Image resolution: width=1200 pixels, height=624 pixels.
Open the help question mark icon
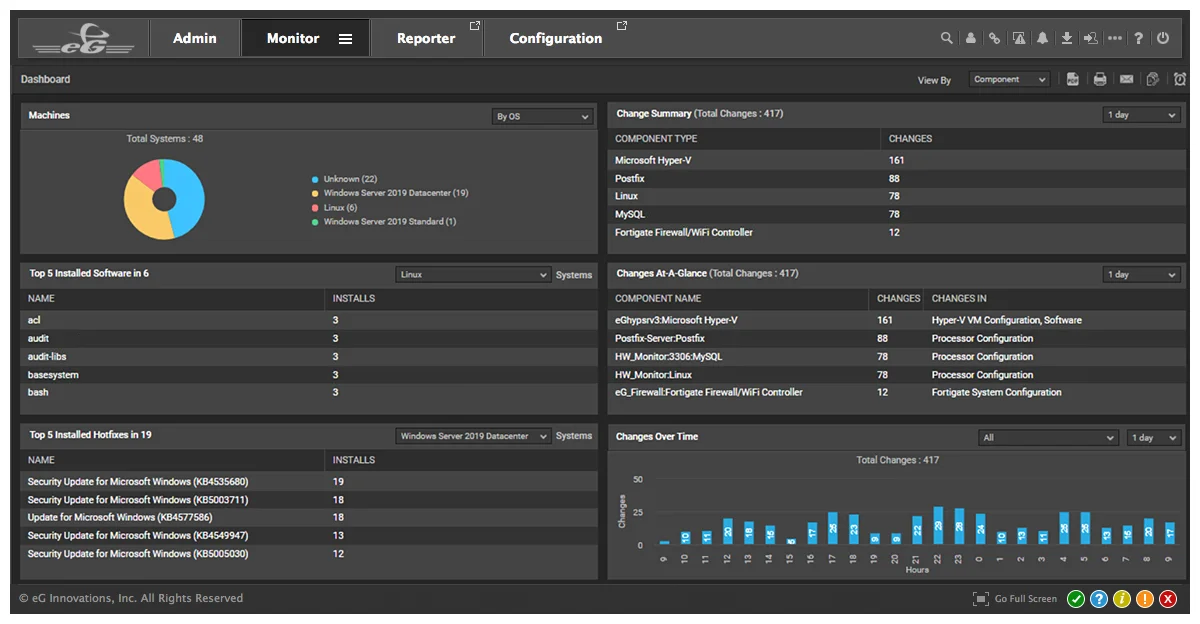pos(1138,38)
